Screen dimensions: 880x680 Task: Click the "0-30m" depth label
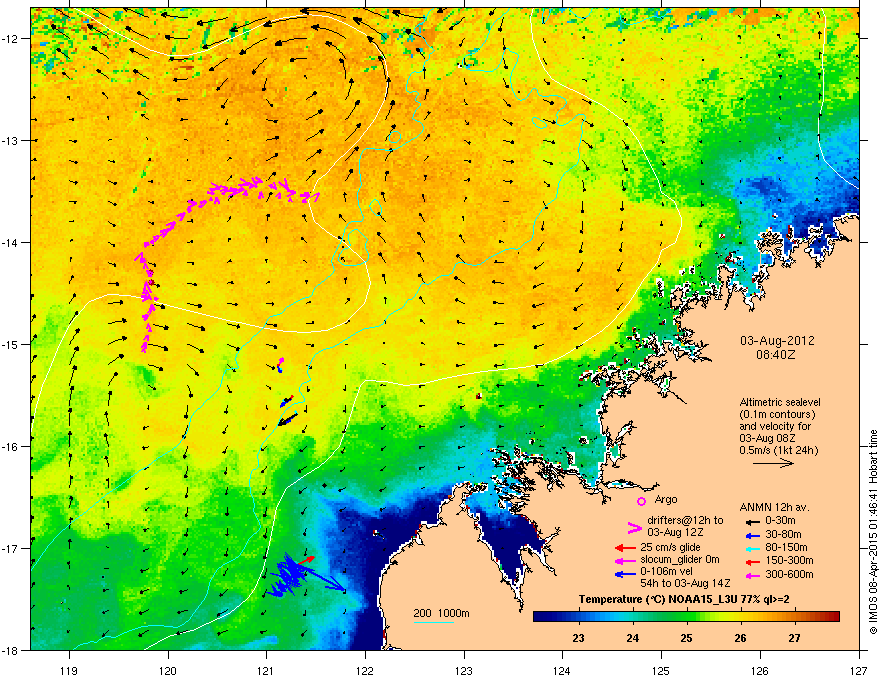tap(780, 521)
